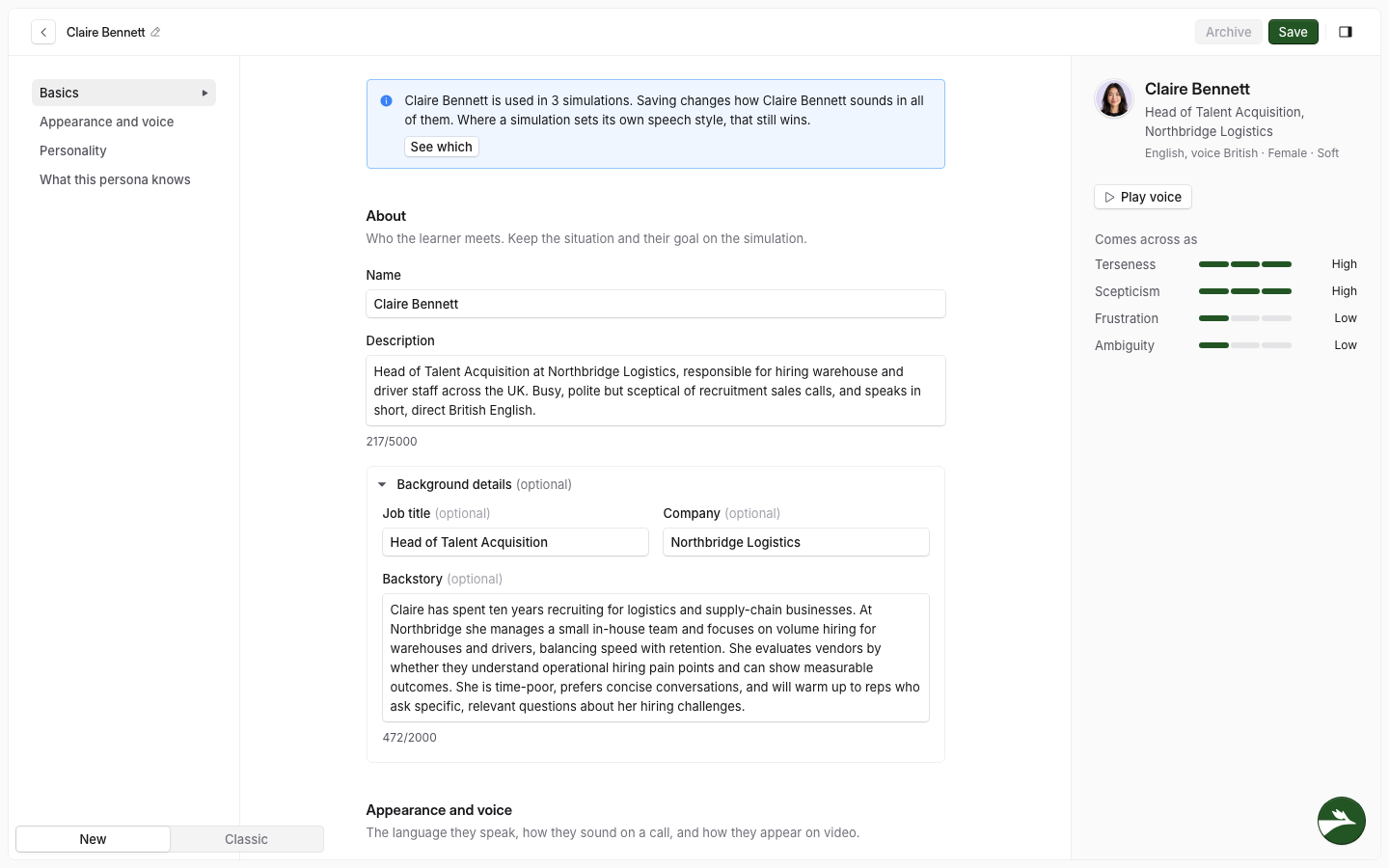The width and height of the screenshot is (1389, 868).
Task: Open the Basics section
Action: [x=123, y=93]
